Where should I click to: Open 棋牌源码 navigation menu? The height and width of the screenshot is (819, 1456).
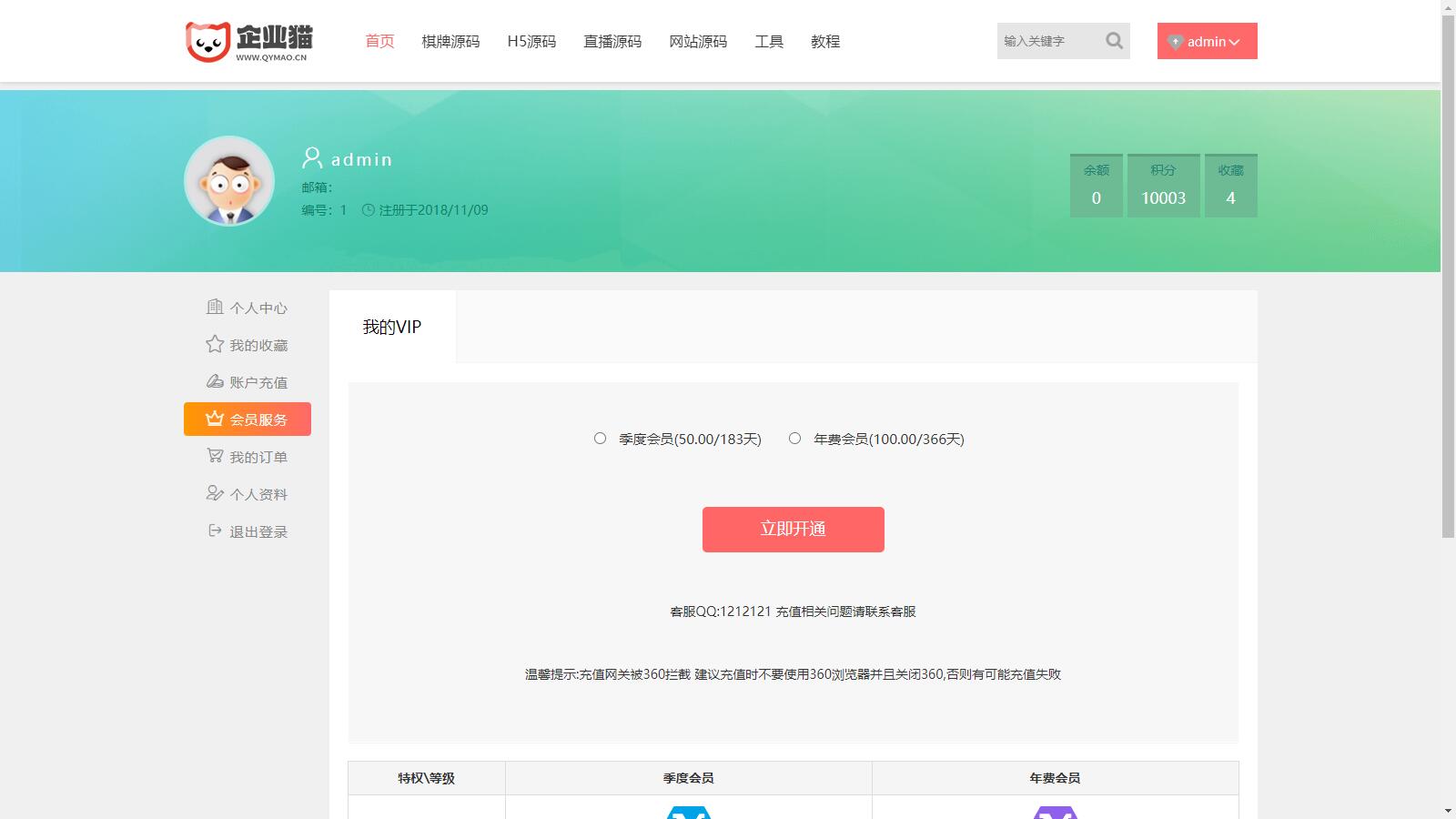450,41
